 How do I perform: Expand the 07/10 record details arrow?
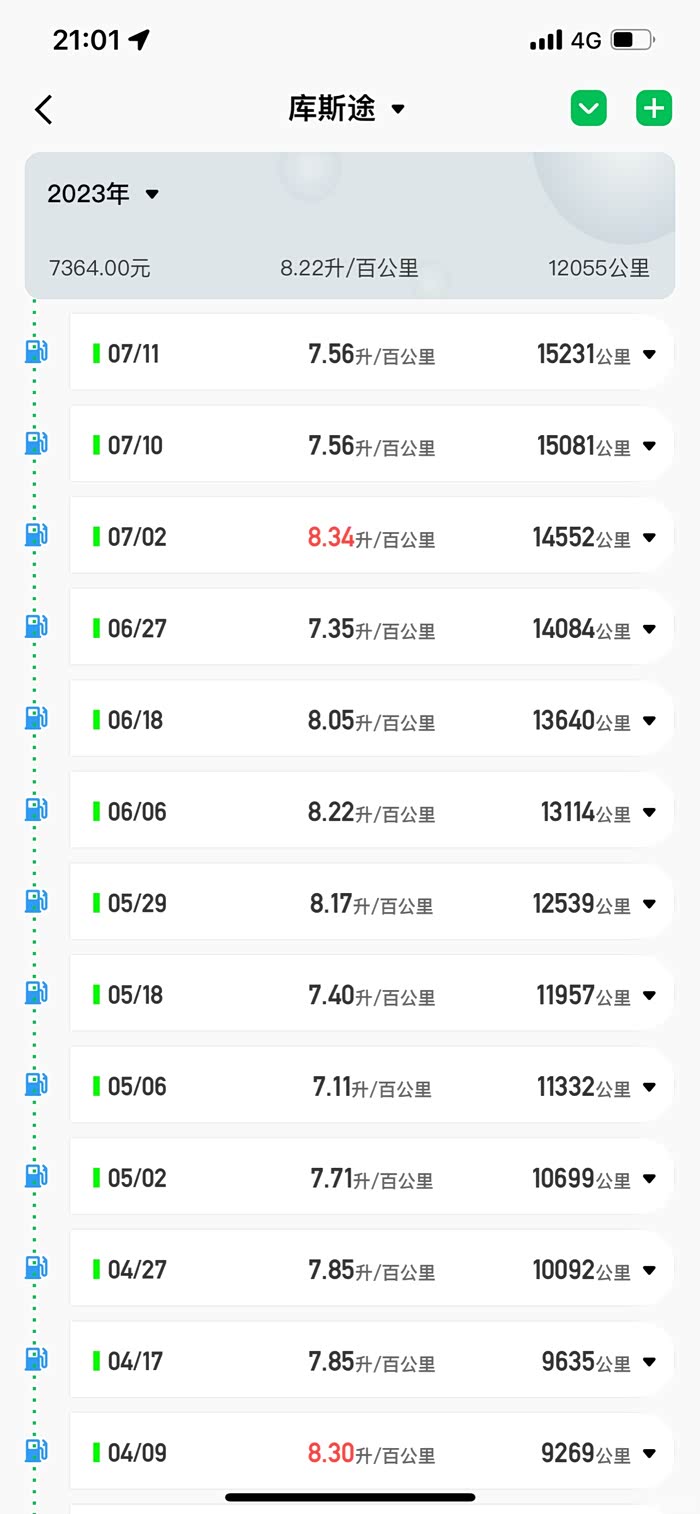[x=649, y=446]
